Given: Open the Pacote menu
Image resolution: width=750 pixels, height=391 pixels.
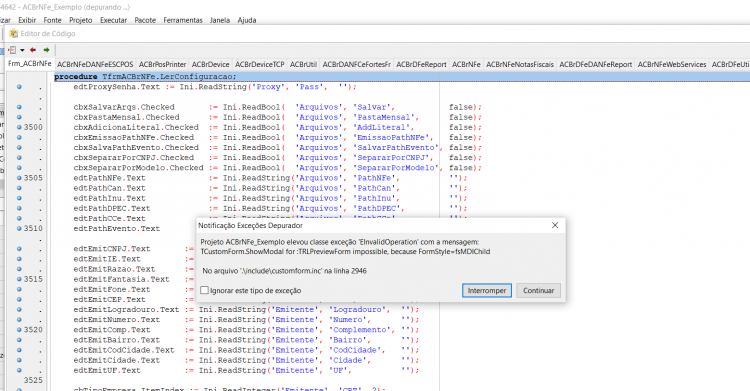Looking at the screenshot, I should point(145,20).
